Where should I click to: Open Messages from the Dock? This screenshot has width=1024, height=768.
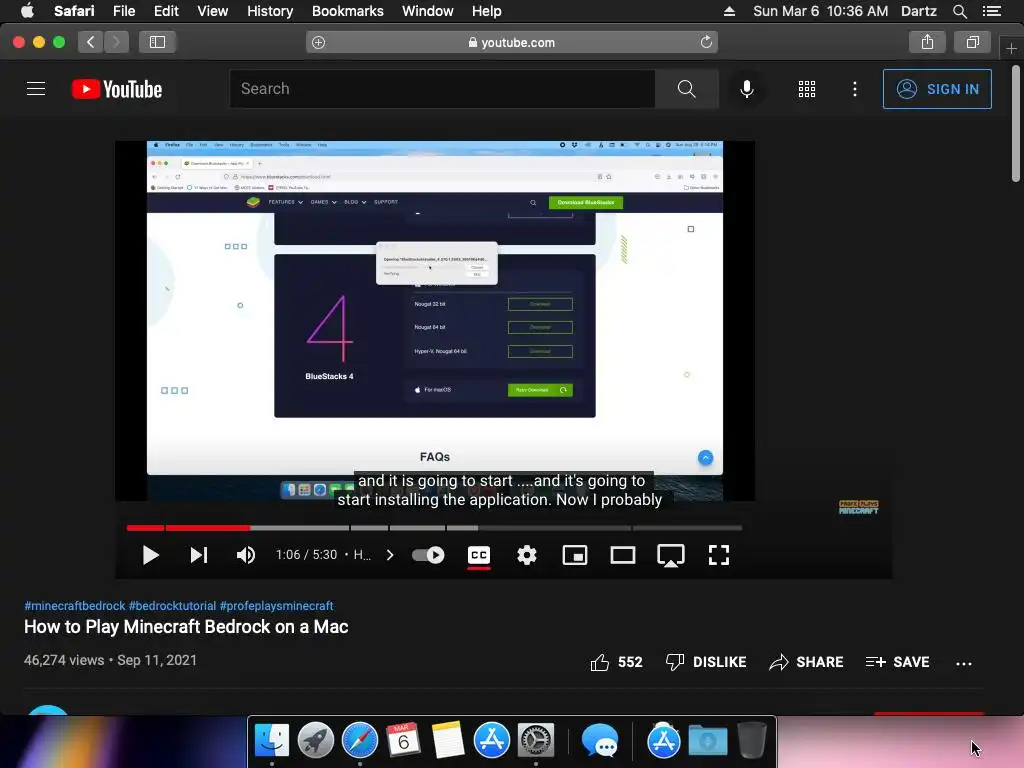coord(600,741)
